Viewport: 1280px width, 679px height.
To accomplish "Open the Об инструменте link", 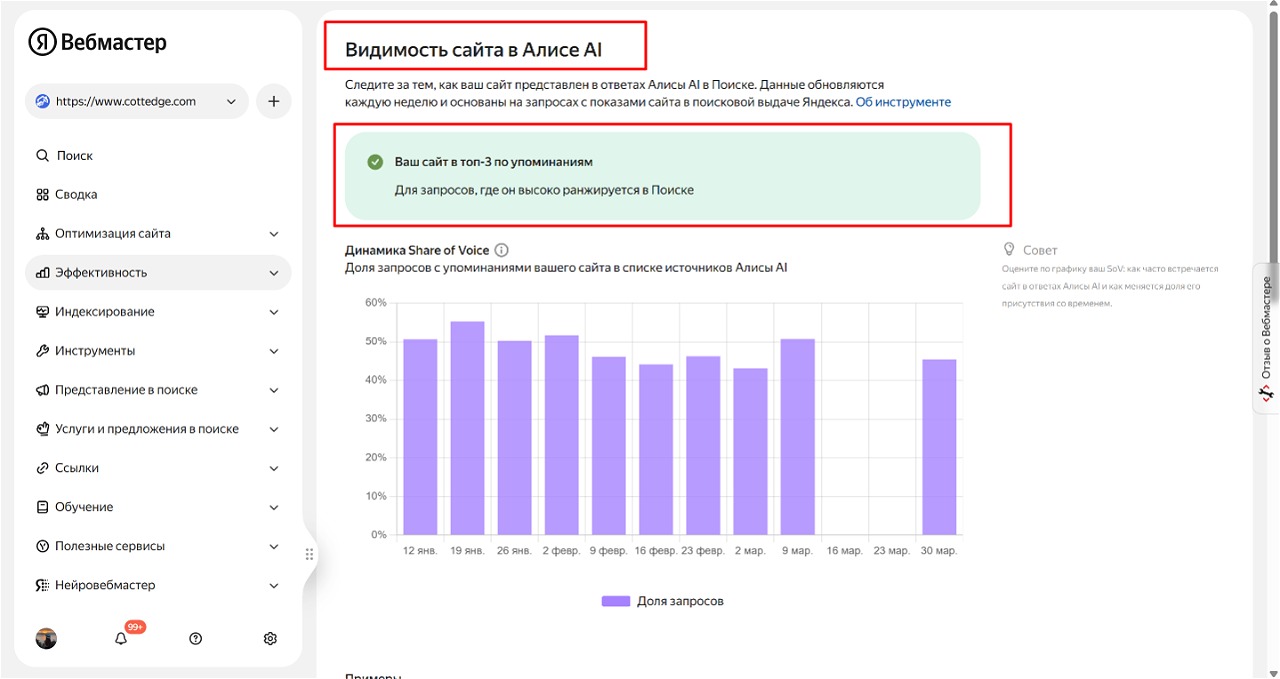I will [x=903, y=102].
